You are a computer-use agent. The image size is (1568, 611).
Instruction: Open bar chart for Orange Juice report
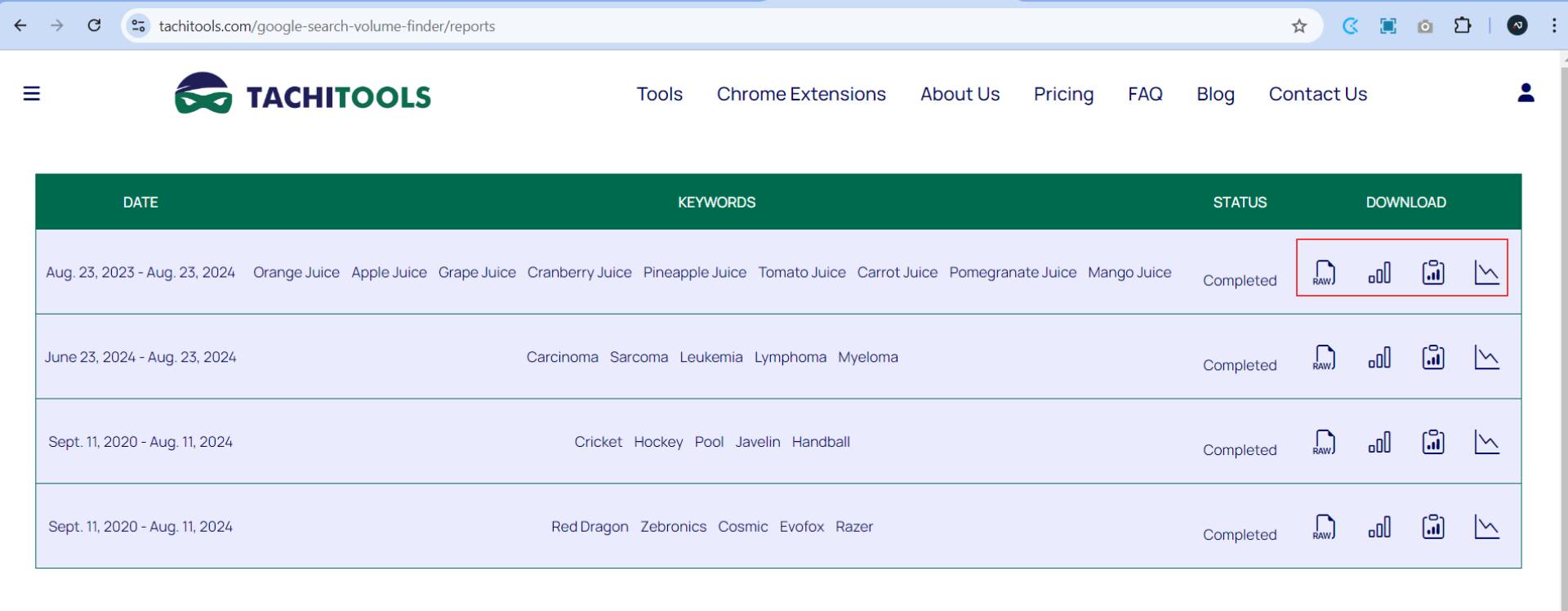tap(1379, 273)
